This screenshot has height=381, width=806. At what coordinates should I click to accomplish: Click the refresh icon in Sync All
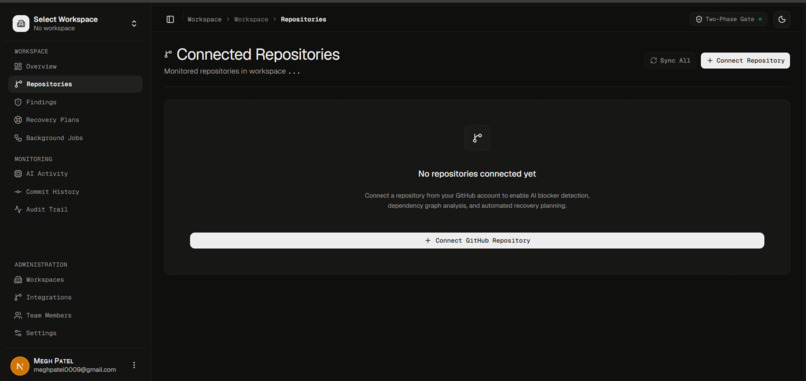pyautogui.click(x=654, y=61)
